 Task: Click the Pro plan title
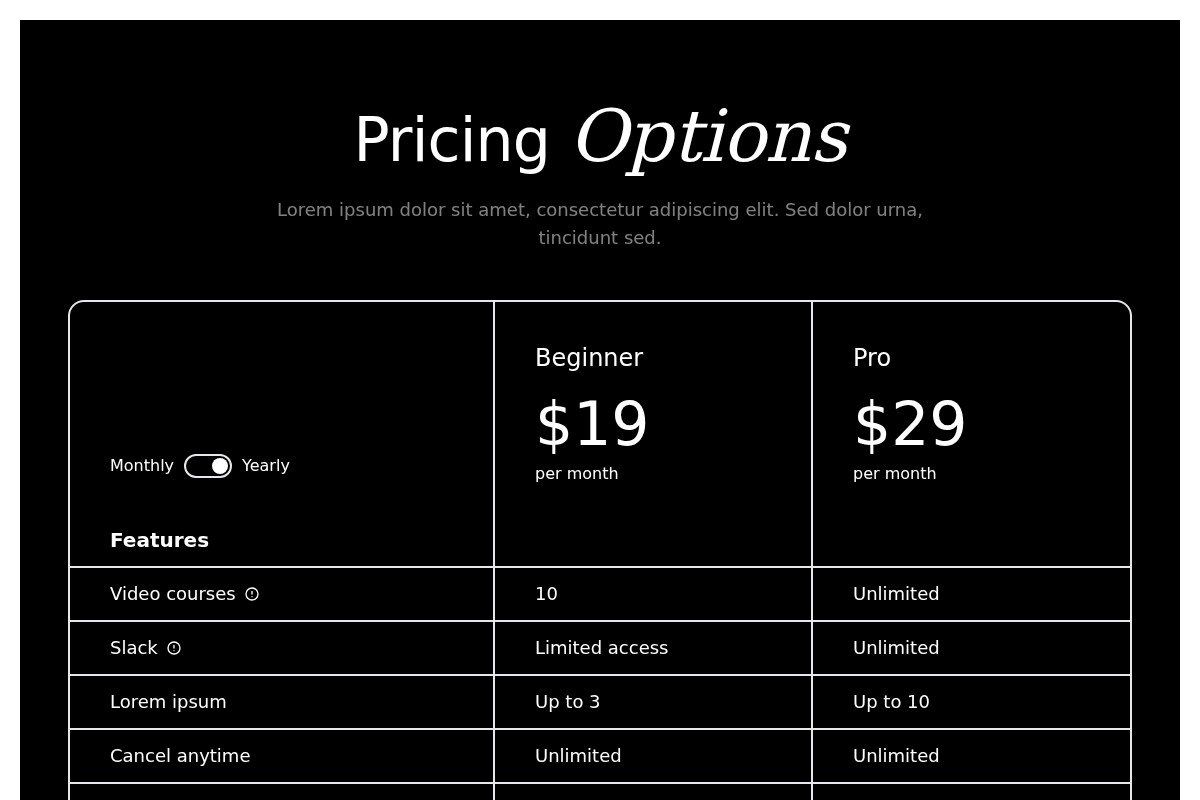pyautogui.click(x=872, y=358)
